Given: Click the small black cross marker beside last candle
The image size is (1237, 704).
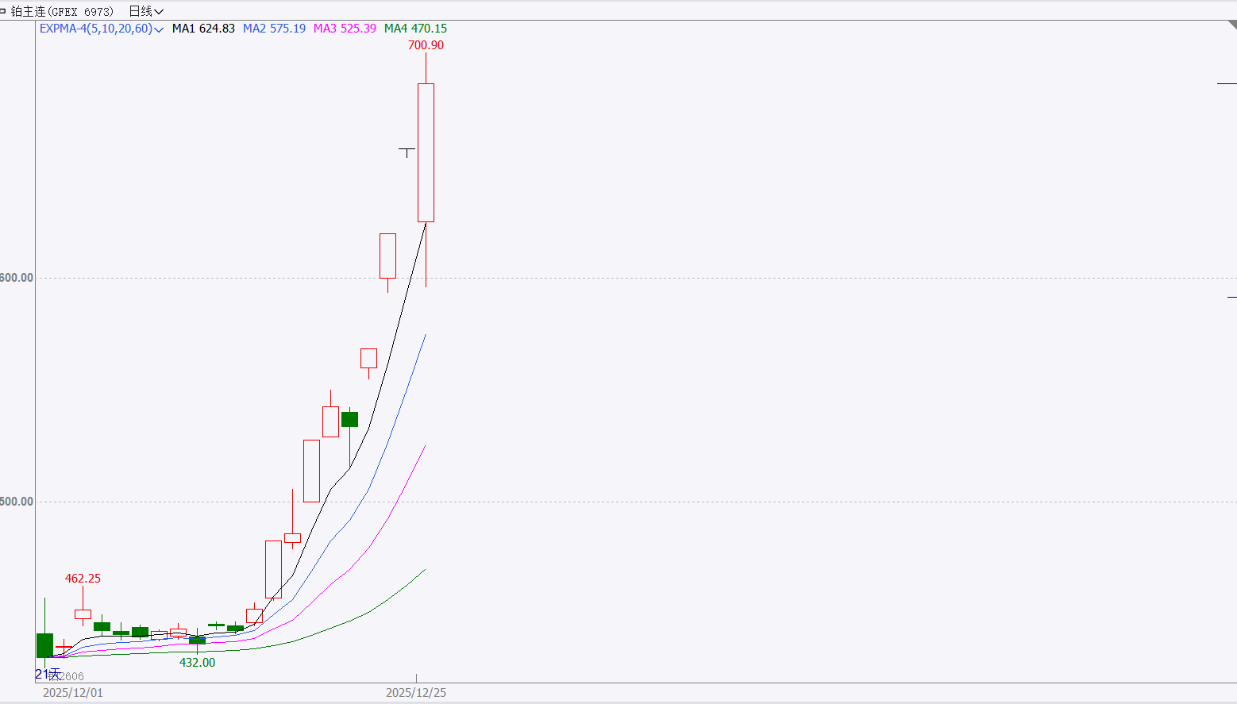Looking at the screenshot, I should 406,150.
